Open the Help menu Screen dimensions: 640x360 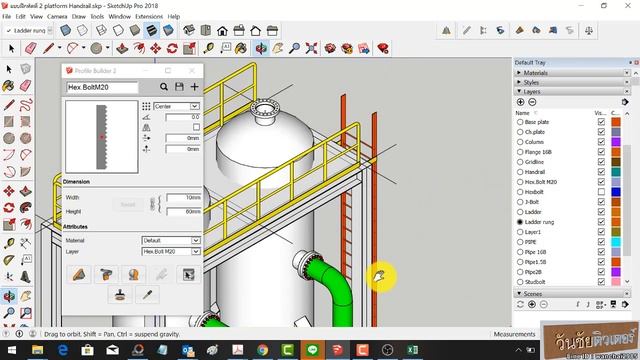click(174, 17)
